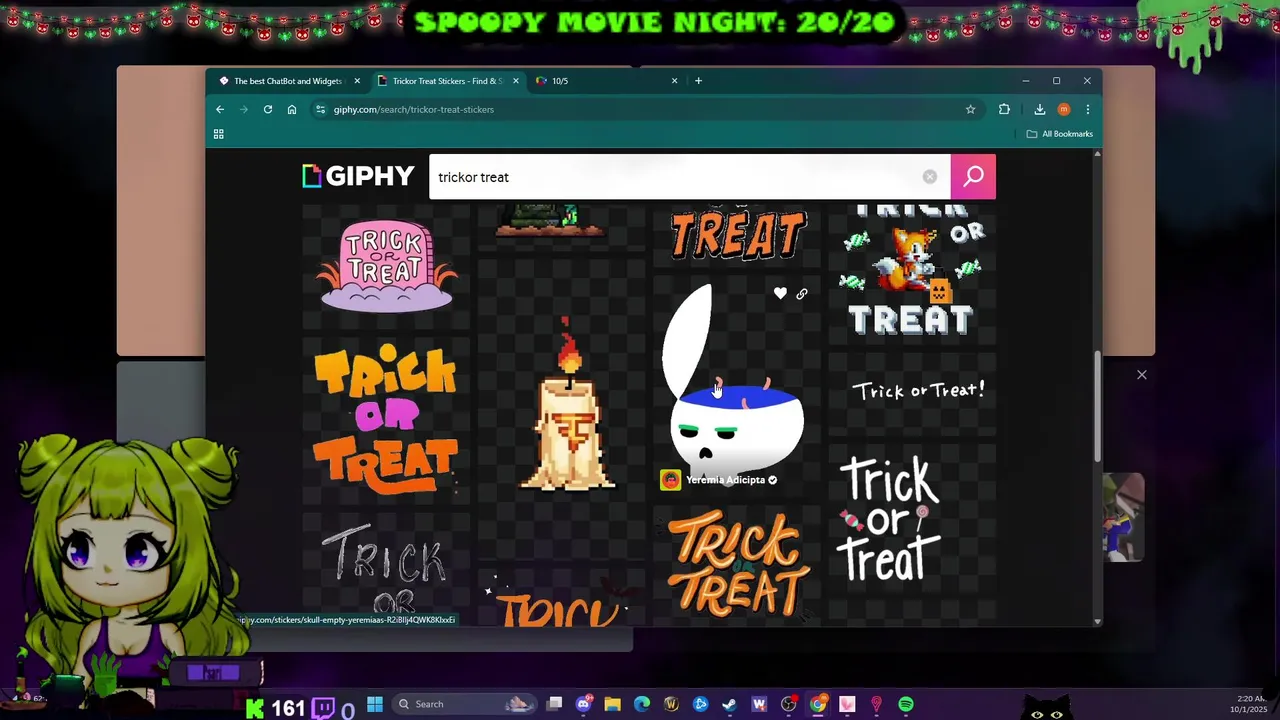The height and width of the screenshot is (720, 1280).
Task: Open the apps grid in bookmarks bar
Action: 218,134
